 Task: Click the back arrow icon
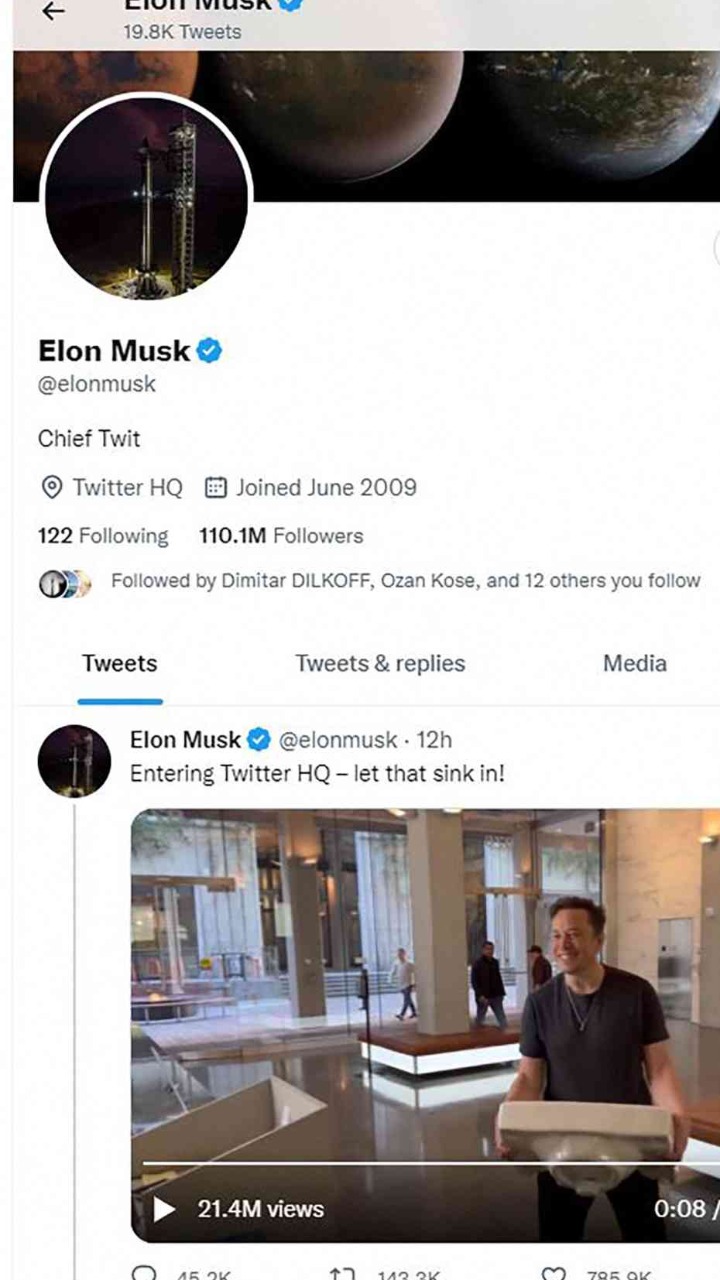coord(54,11)
